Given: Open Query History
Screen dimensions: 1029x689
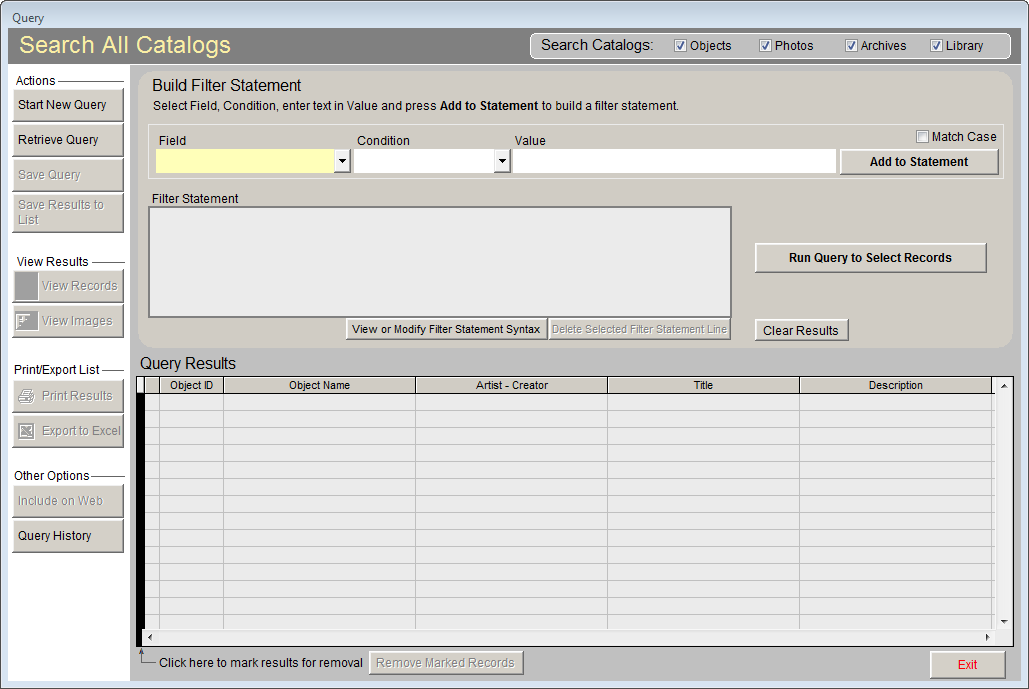Looking at the screenshot, I should point(67,535).
